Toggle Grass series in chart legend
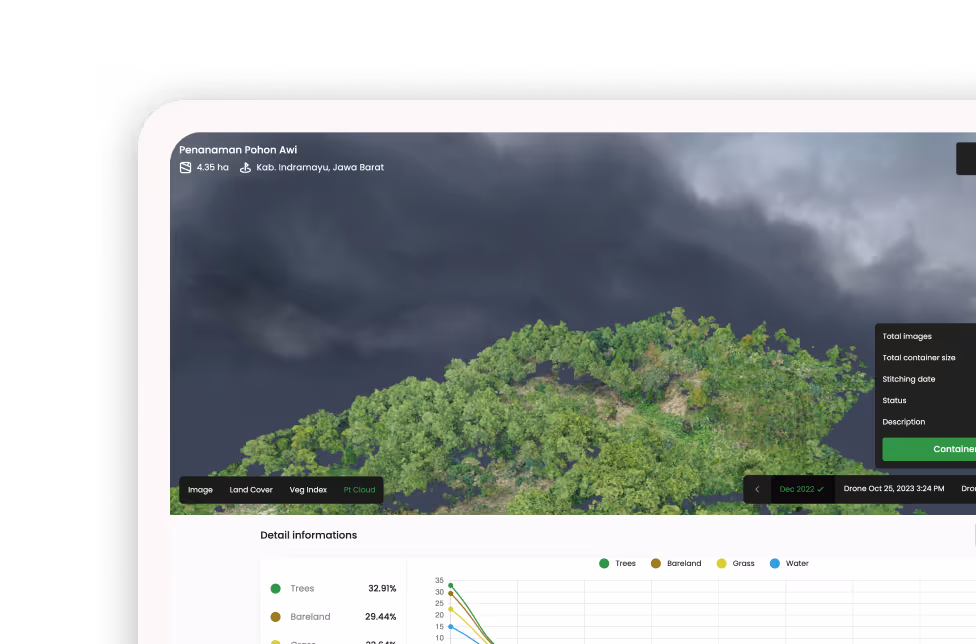 [735, 563]
